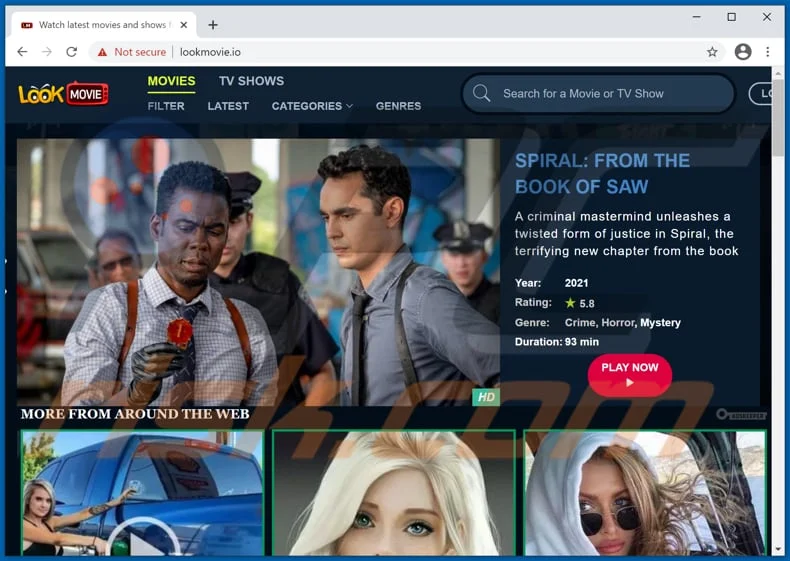Click the rating star icon

click(570, 302)
